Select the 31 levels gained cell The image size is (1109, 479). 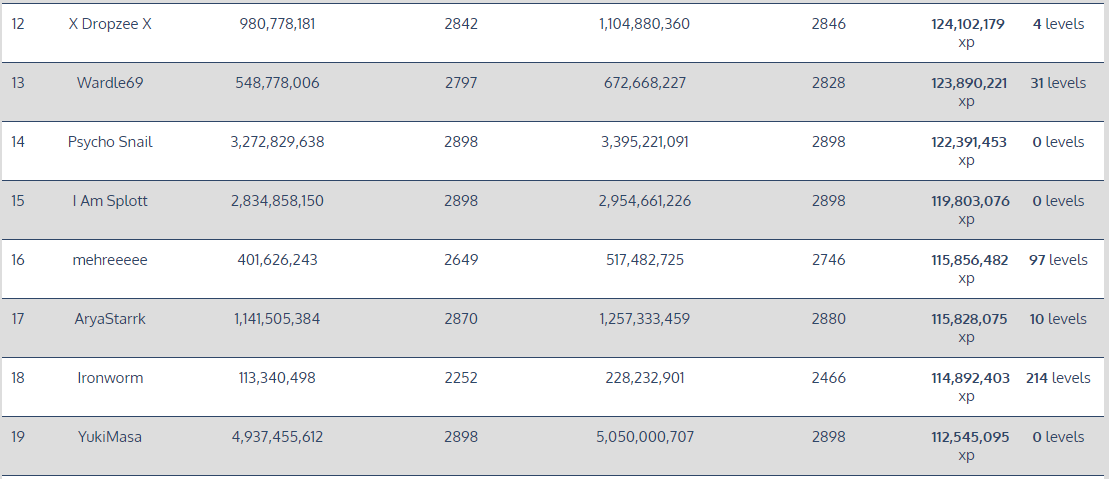point(1058,83)
